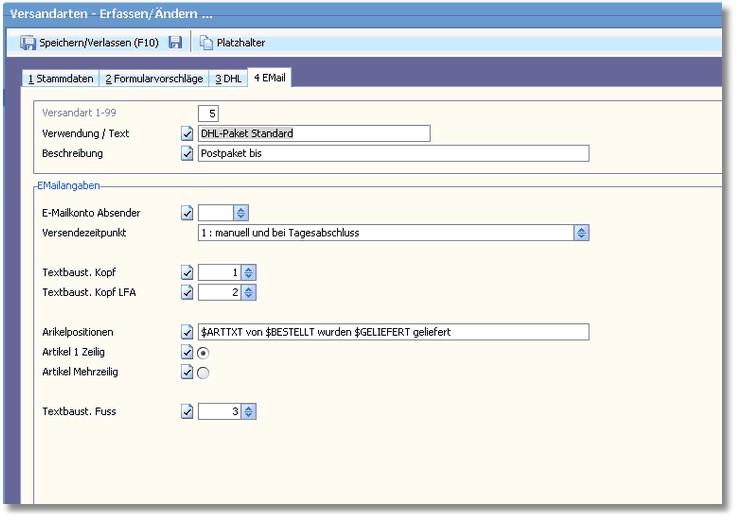This screenshot has height=518, width=736.
Task: Click edit icon beside Textbaust. Kopf
Action: point(187,272)
